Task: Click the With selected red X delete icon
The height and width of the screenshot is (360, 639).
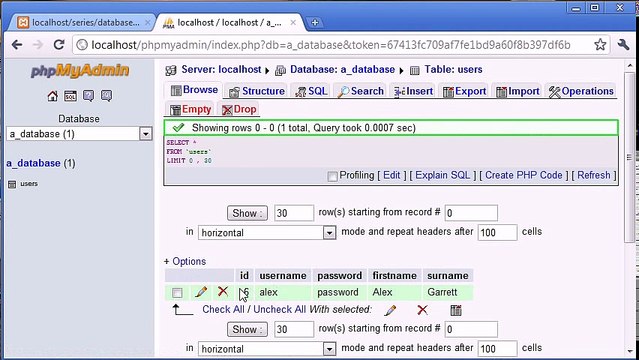Action: (x=423, y=310)
